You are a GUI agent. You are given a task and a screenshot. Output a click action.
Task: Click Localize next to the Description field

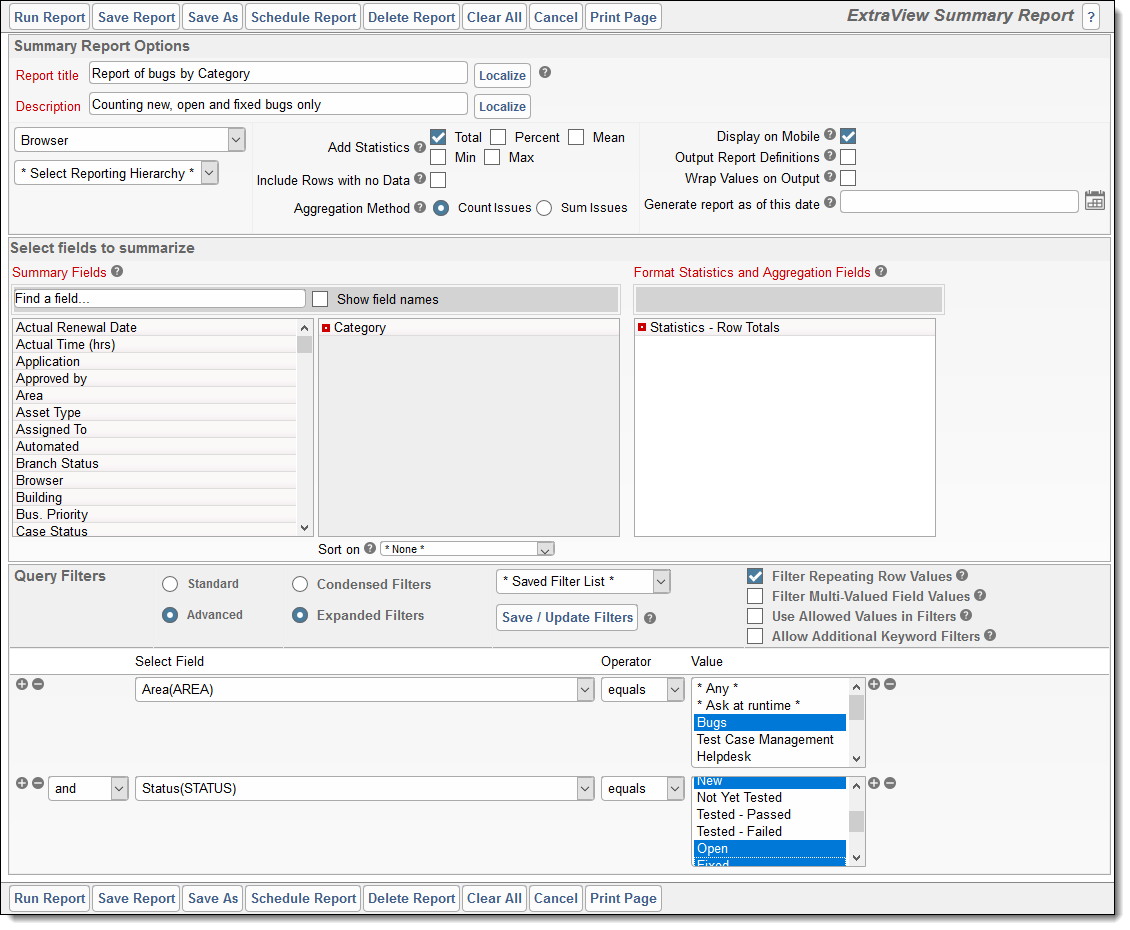click(502, 107)
